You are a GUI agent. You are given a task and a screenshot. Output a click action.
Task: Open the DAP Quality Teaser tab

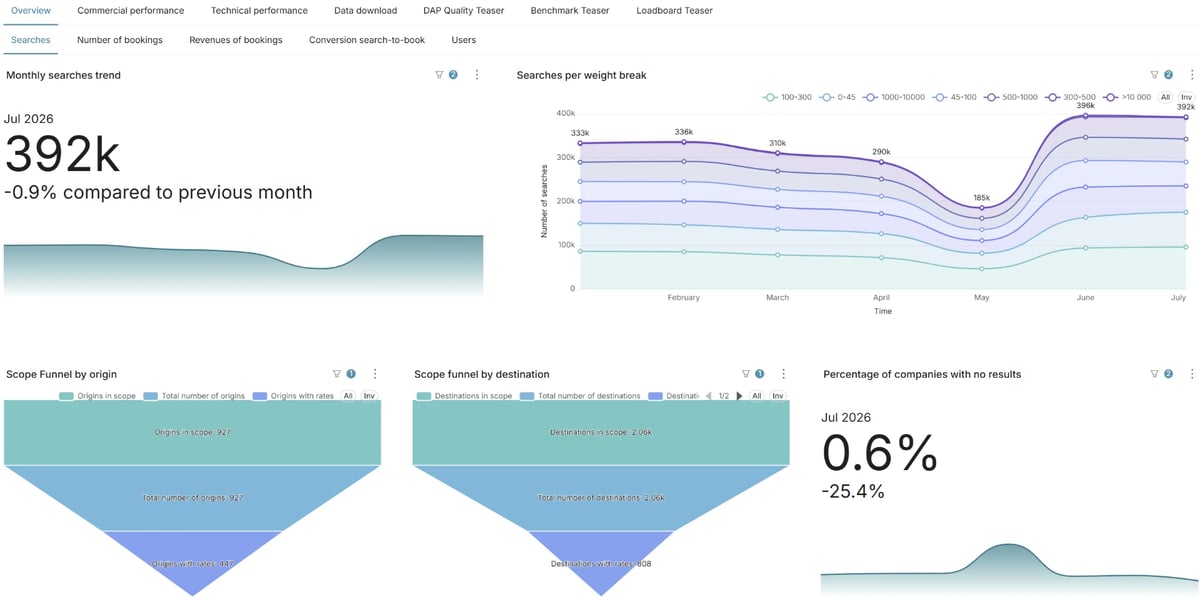coord(464,10)
